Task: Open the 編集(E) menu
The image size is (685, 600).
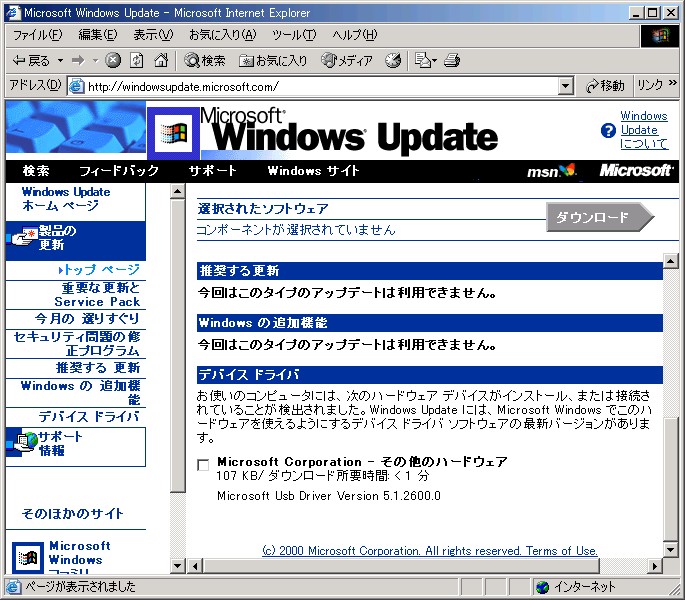Action: point(98,35)
